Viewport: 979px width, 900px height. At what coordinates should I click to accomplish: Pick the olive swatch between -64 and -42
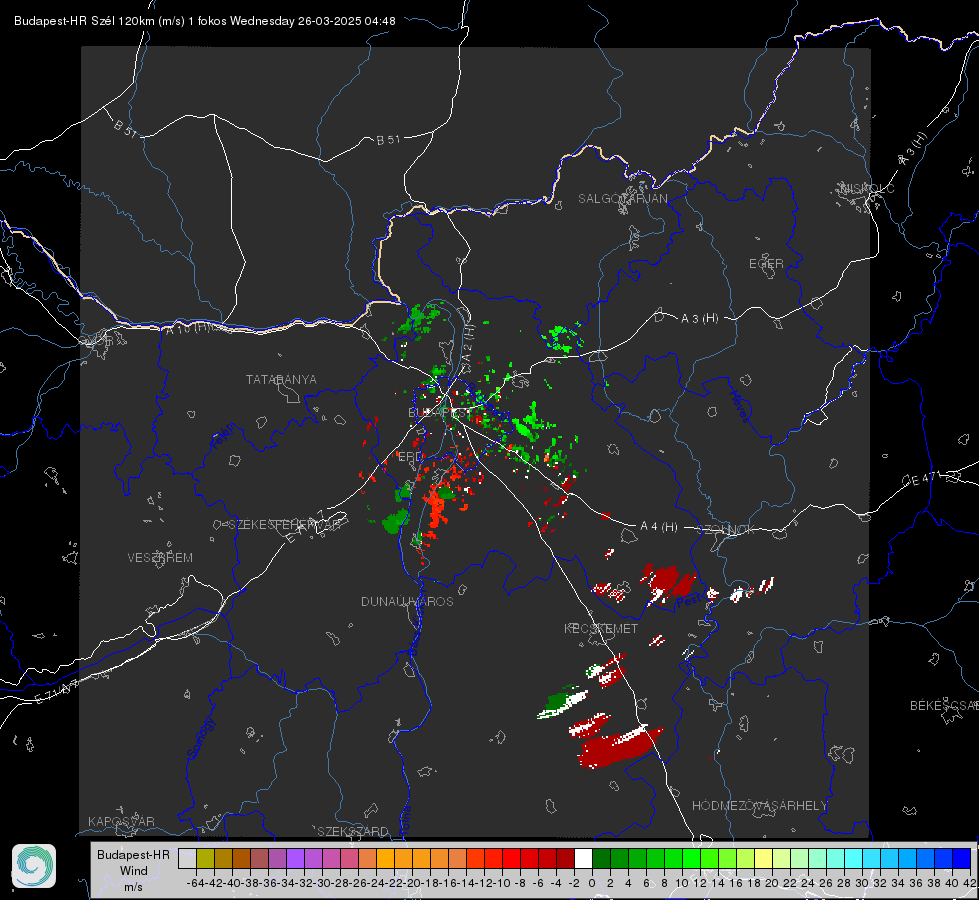pyautogui.click(x=205, y=858)
